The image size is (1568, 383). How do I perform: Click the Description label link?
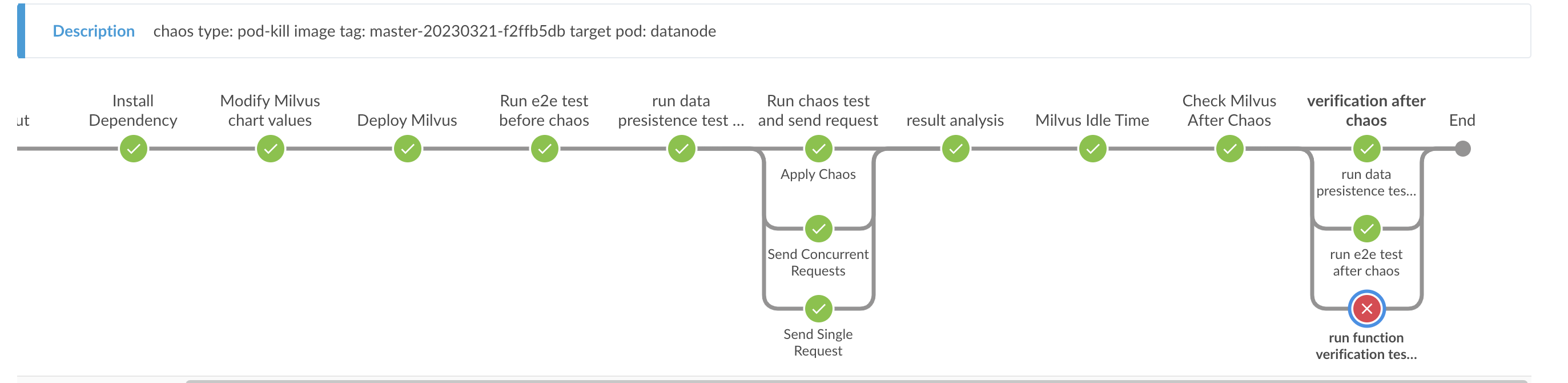tap(94, 31)
